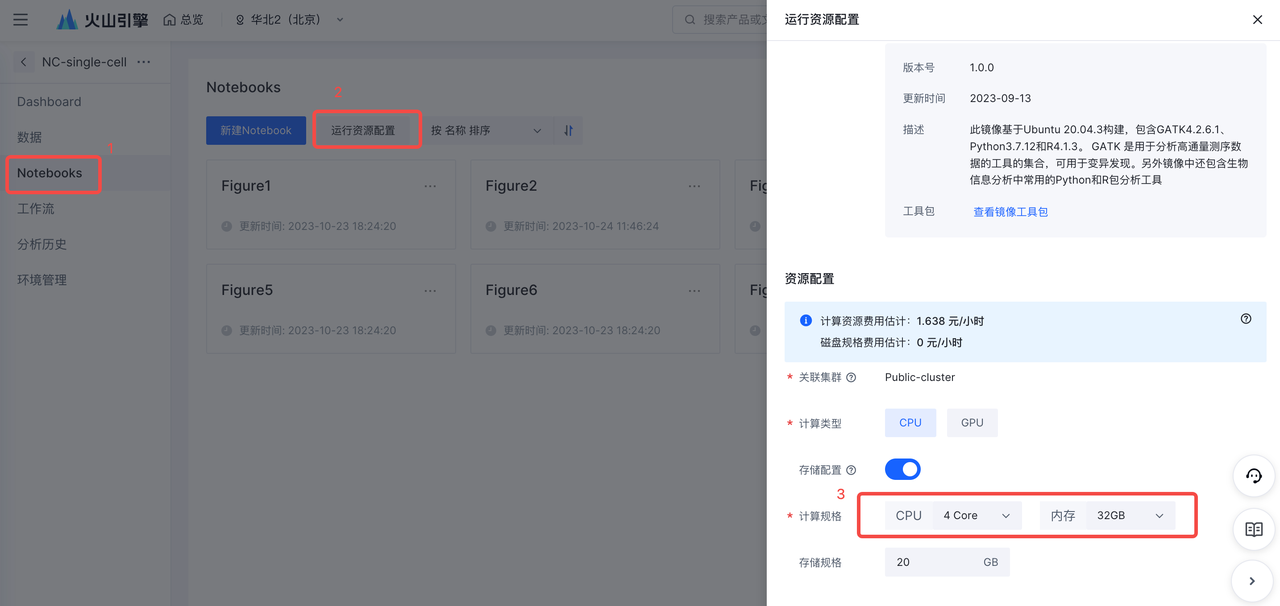Screen dimensions: 1280x606
Task: Click the Notebooks page heading
Action: pyautogui.click(x=243, y=87)
